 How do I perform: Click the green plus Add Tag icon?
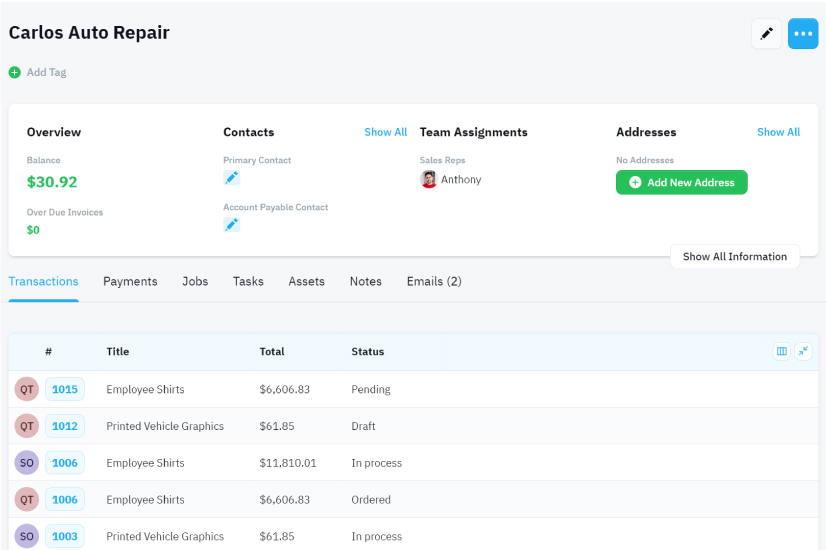pos(15,72)
